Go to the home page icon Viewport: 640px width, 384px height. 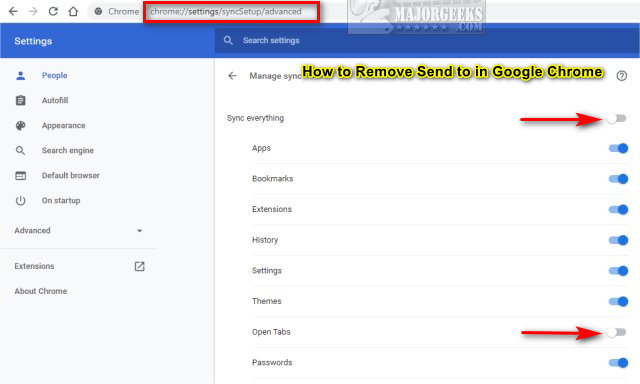tap(73, 11)
